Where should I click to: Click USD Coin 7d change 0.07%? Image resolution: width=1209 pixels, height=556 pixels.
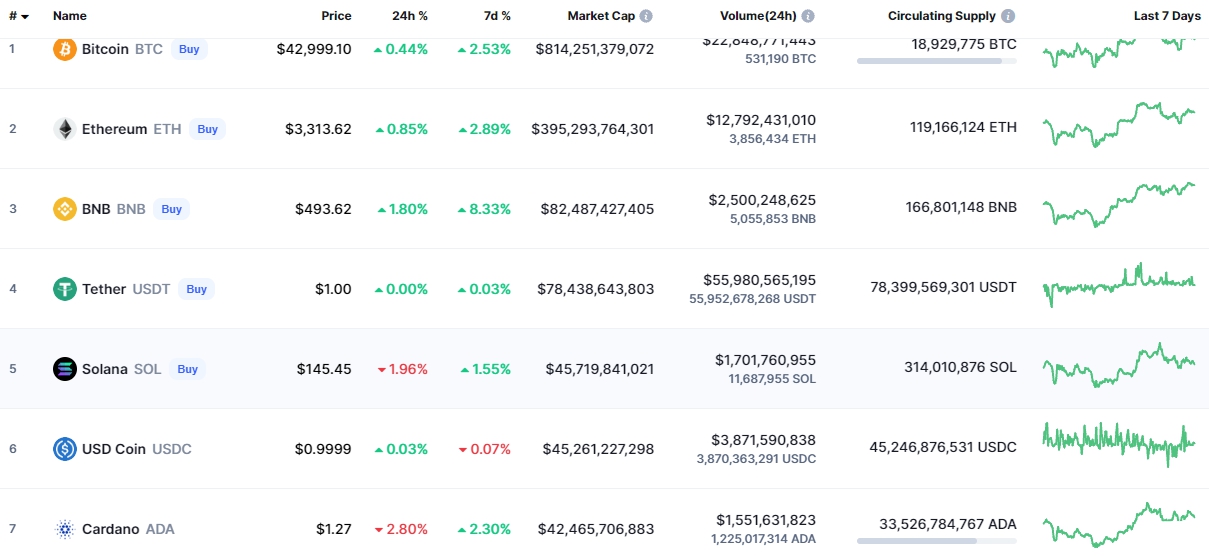click(x=484, y=449)
